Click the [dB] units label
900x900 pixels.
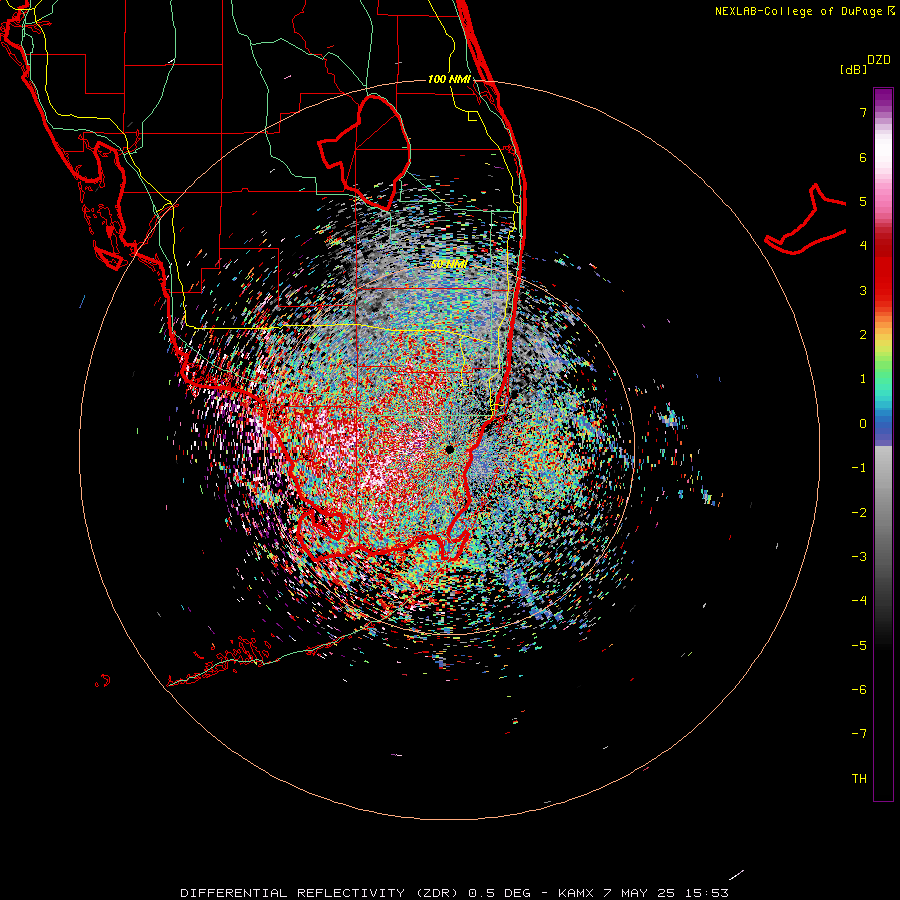[x=853, y=69]
